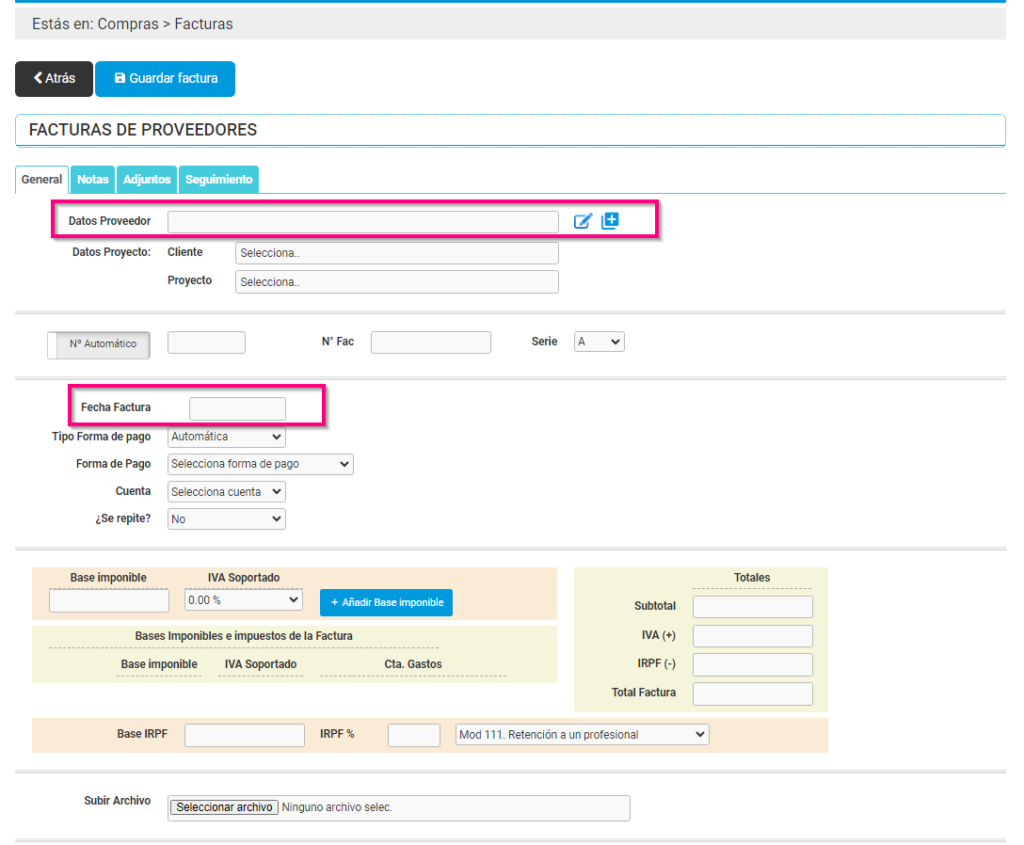Open the Mod 111 retención dropdown
The height and width of the screenshot is (845, 1024).
[581, 733]
